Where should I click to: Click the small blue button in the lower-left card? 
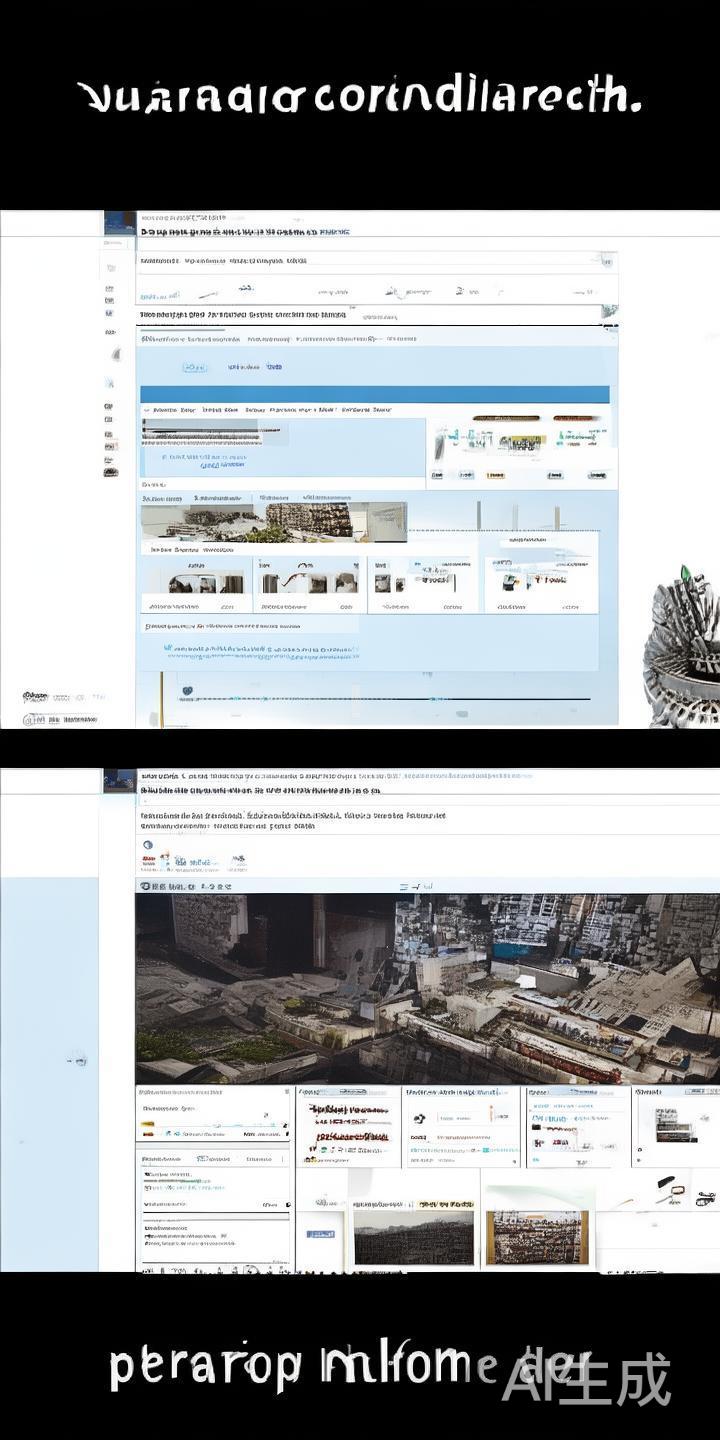(320, 1234)
